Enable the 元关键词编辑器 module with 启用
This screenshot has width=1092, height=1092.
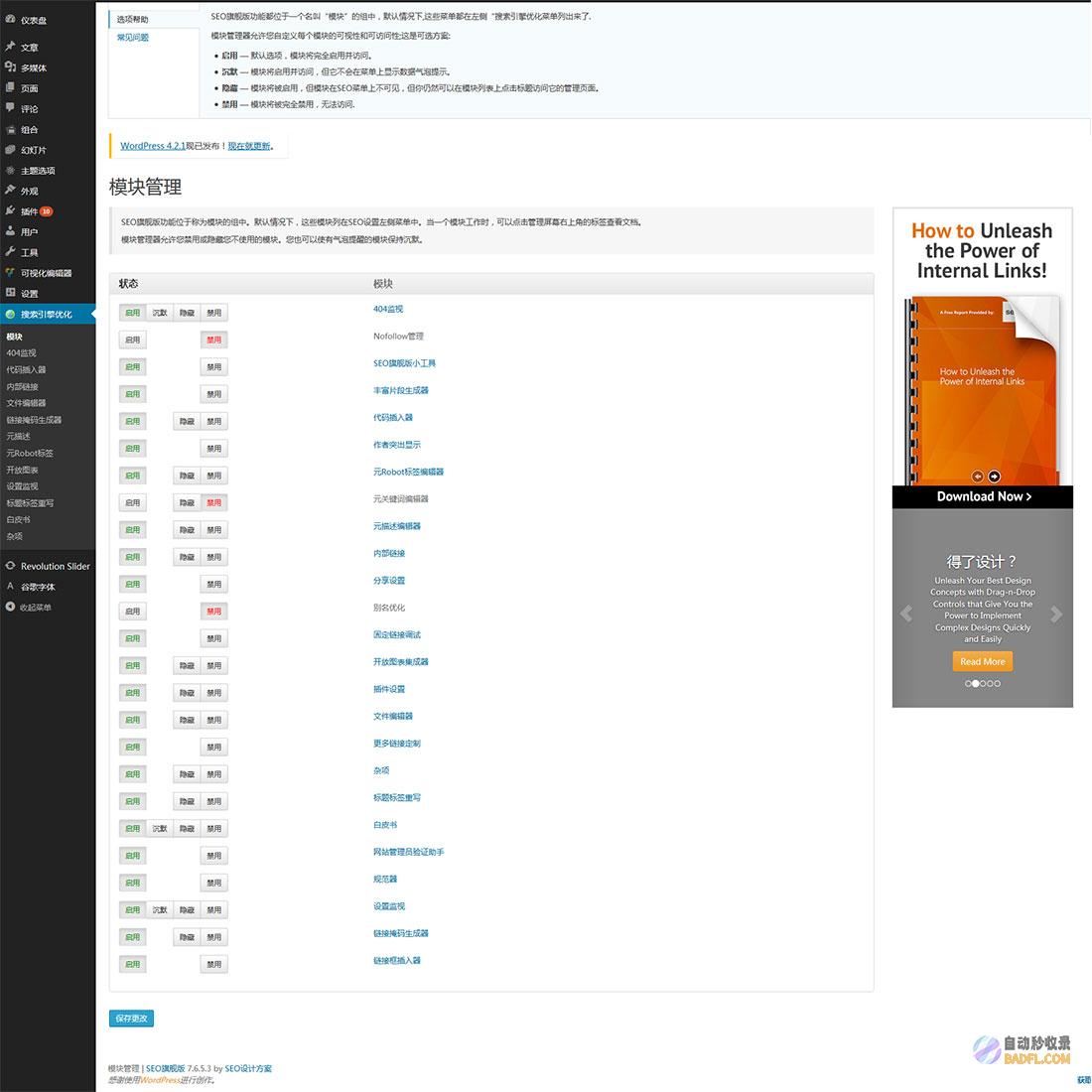[x=132, y=503]
